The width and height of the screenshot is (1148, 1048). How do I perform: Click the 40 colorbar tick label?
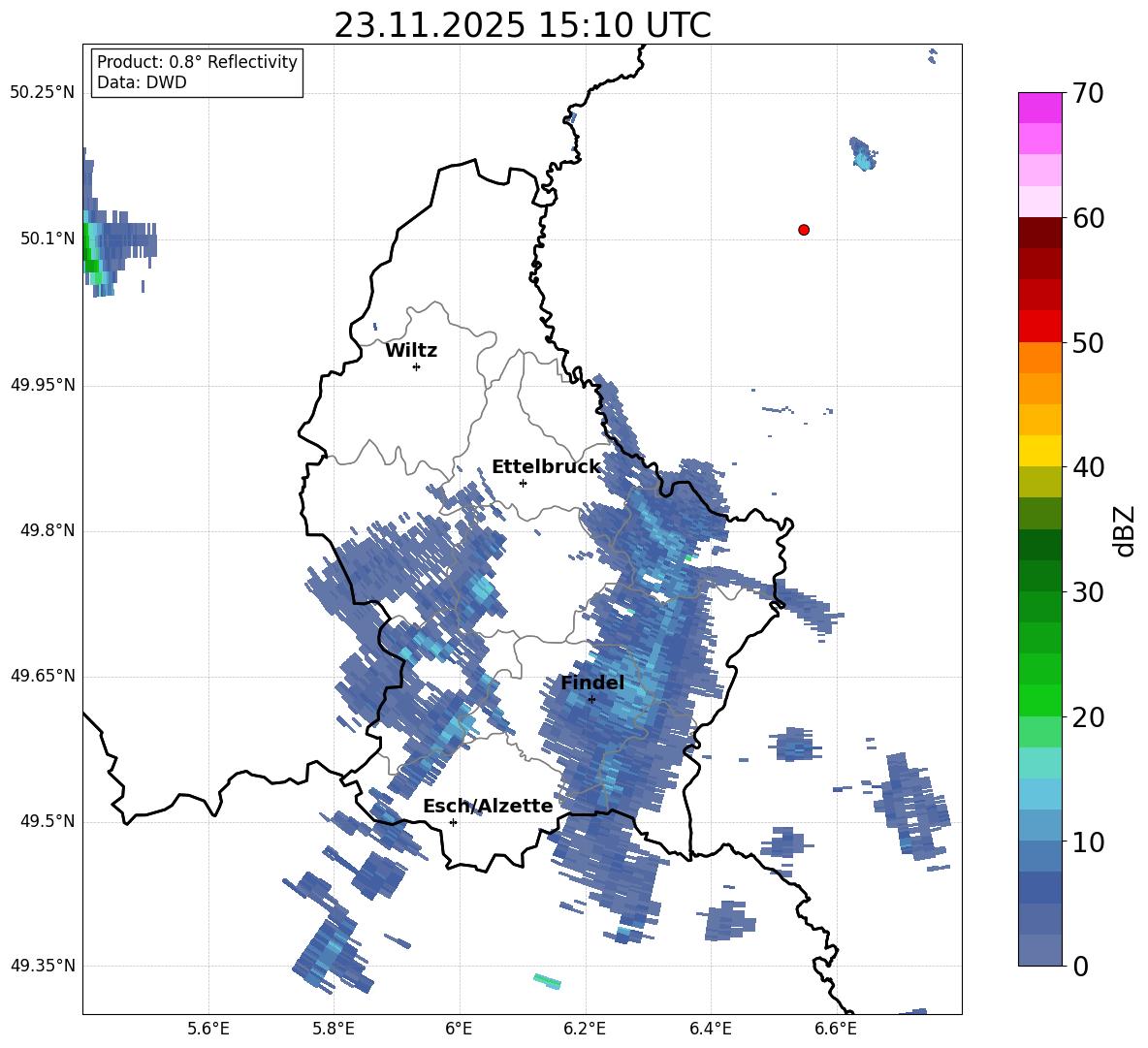tap(1088, 467)
